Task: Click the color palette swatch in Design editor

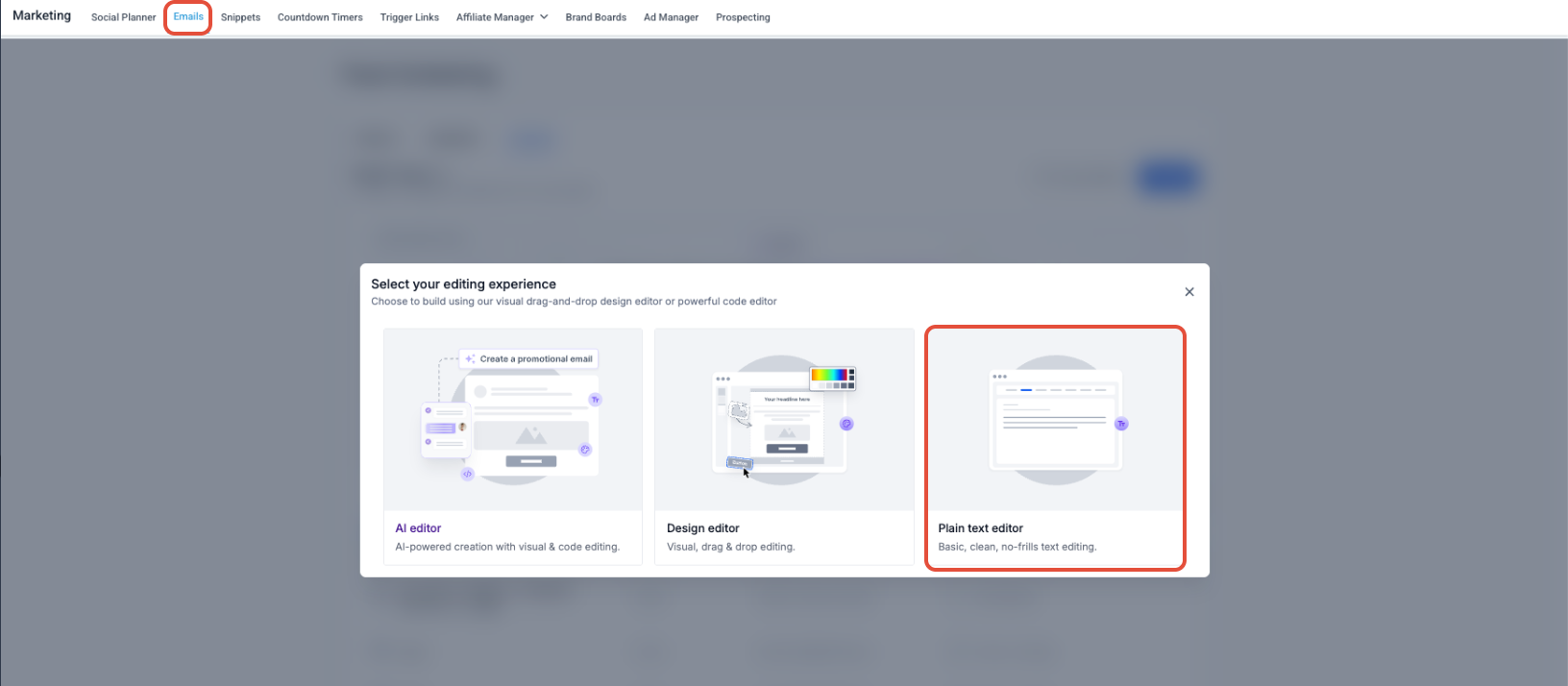Action: click(x=833, y=379)
